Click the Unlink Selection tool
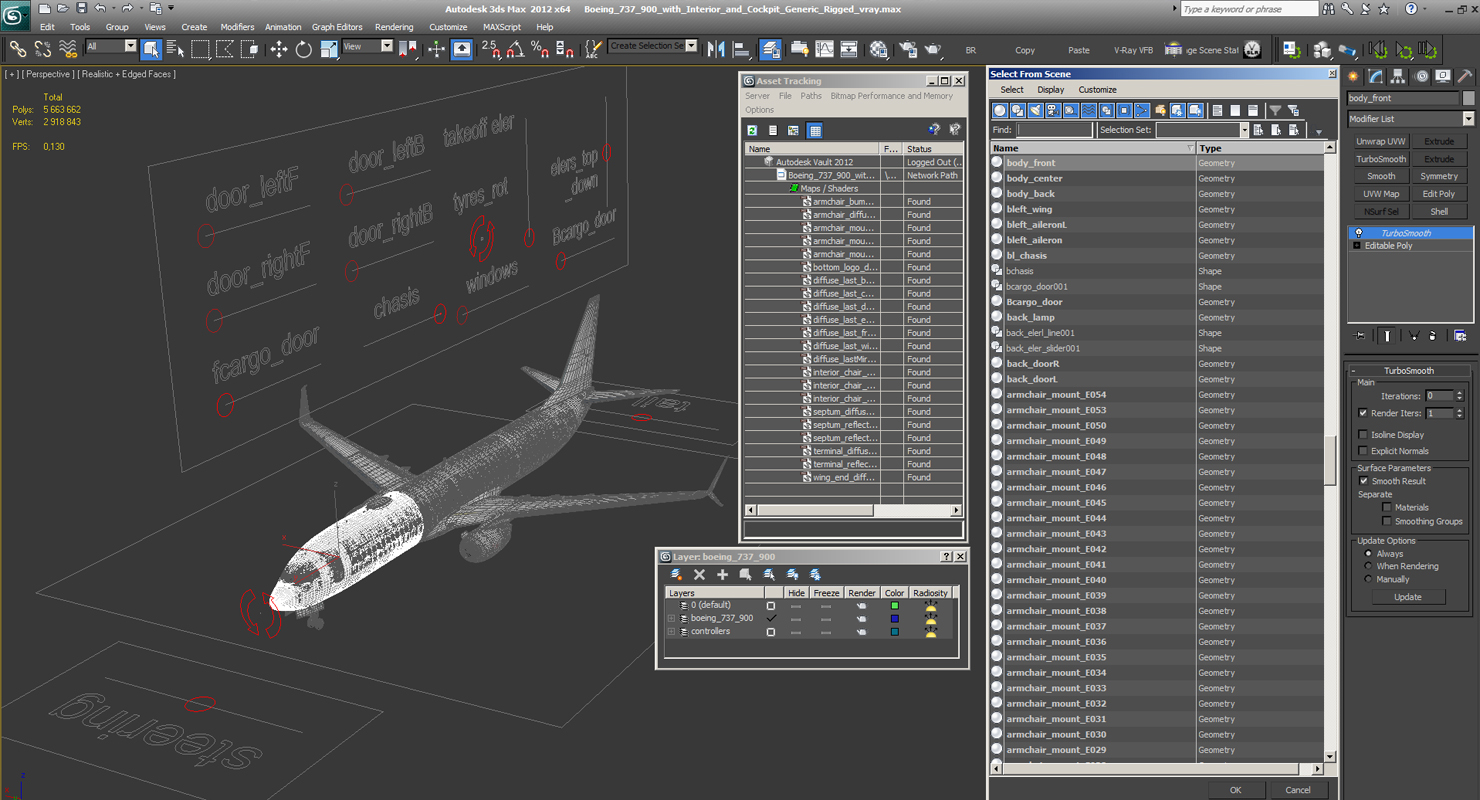The image size is (1480, 800). tap(42, 49)
